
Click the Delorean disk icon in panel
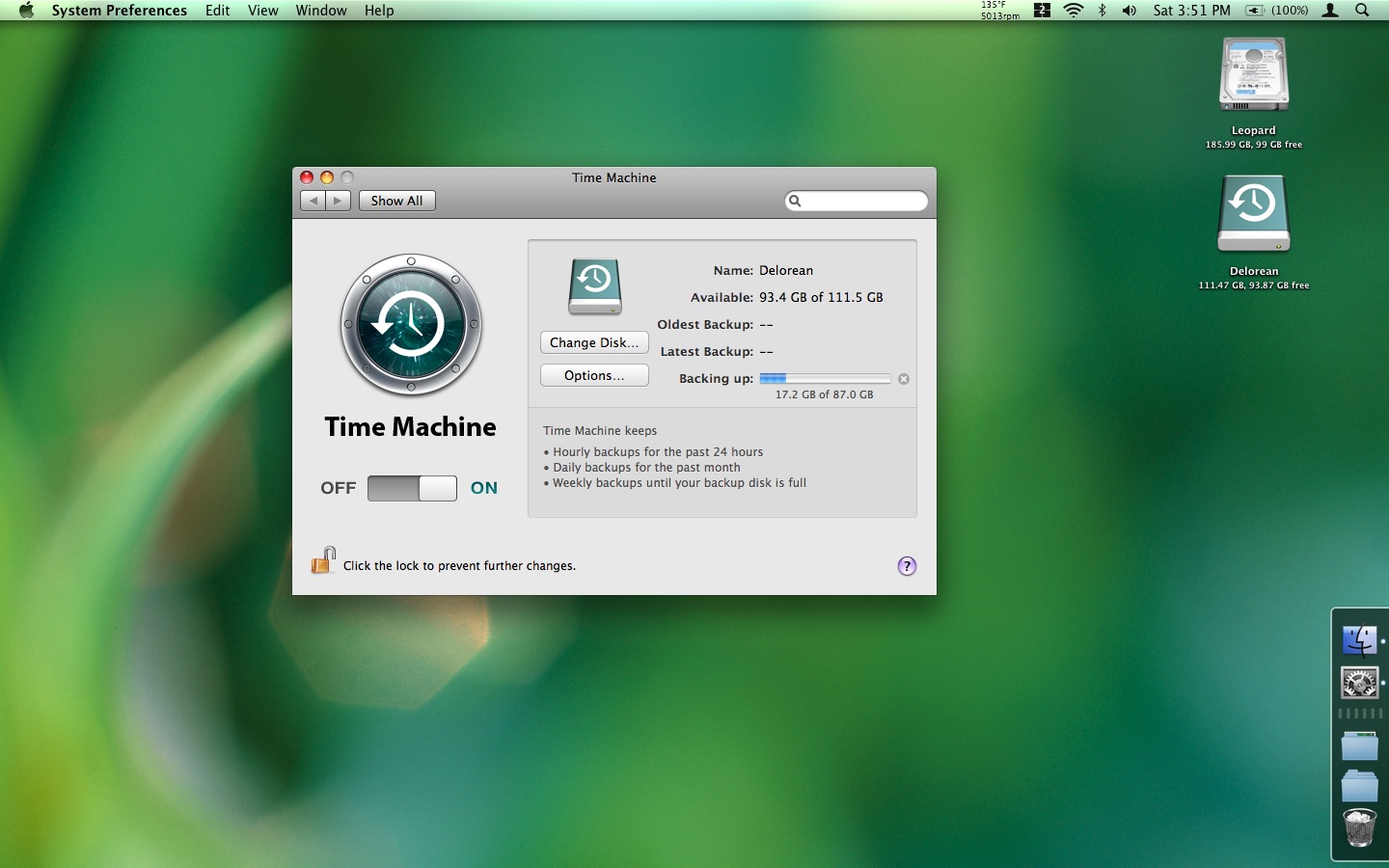pos(595,286)
